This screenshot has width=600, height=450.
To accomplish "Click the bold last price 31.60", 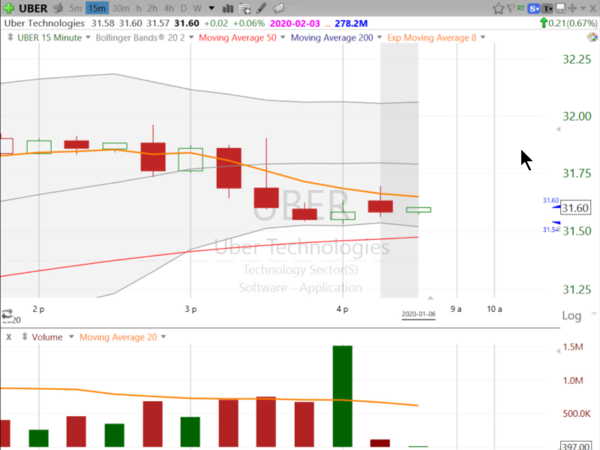I will click(186, 23).
